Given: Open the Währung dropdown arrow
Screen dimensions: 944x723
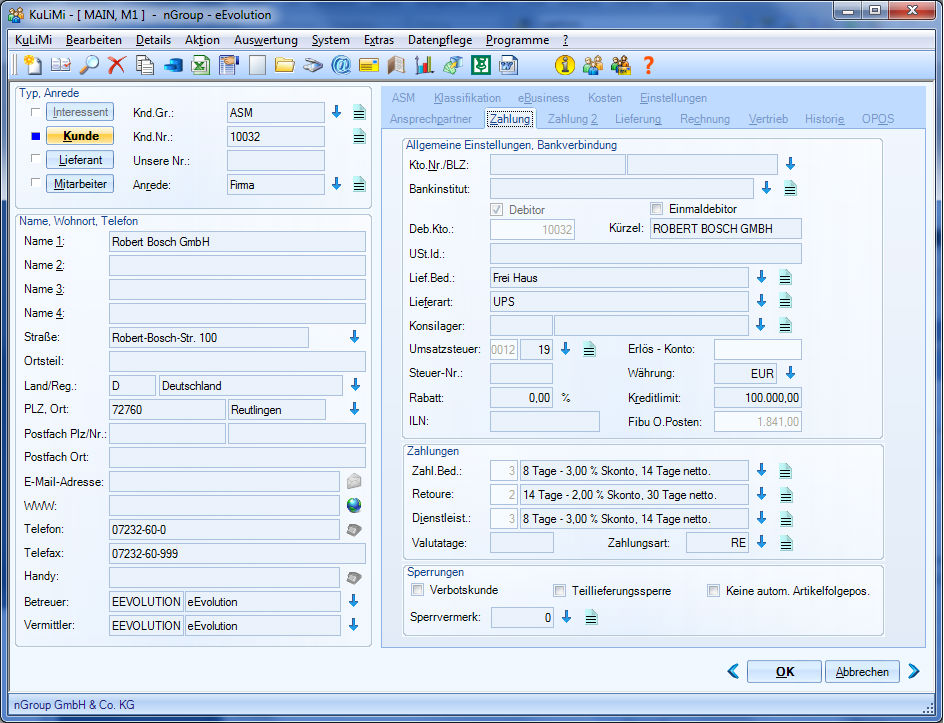Looking at the screenshot, I should pos(790,373).
